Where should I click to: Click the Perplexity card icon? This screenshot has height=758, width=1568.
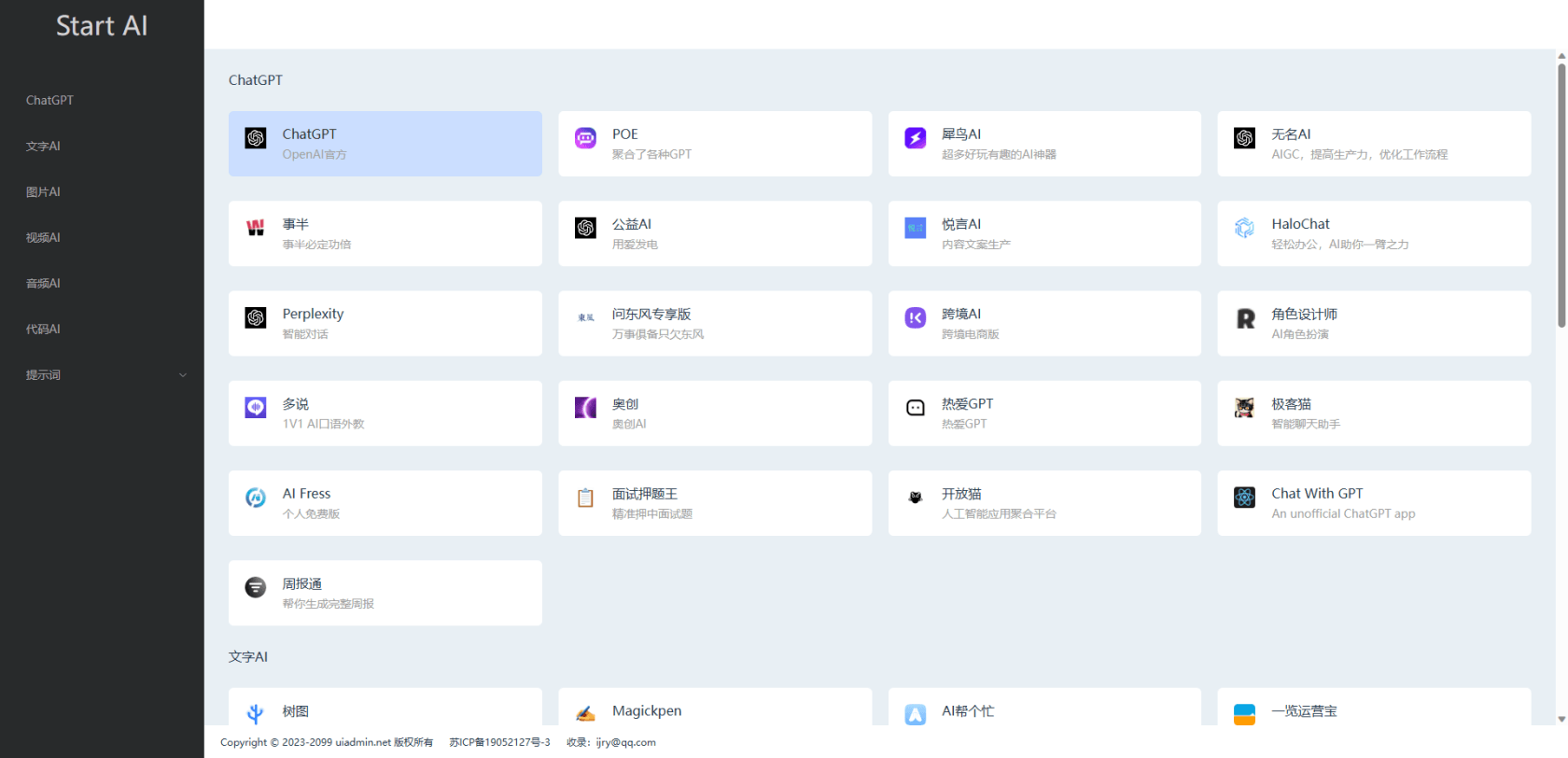(256, 317)
